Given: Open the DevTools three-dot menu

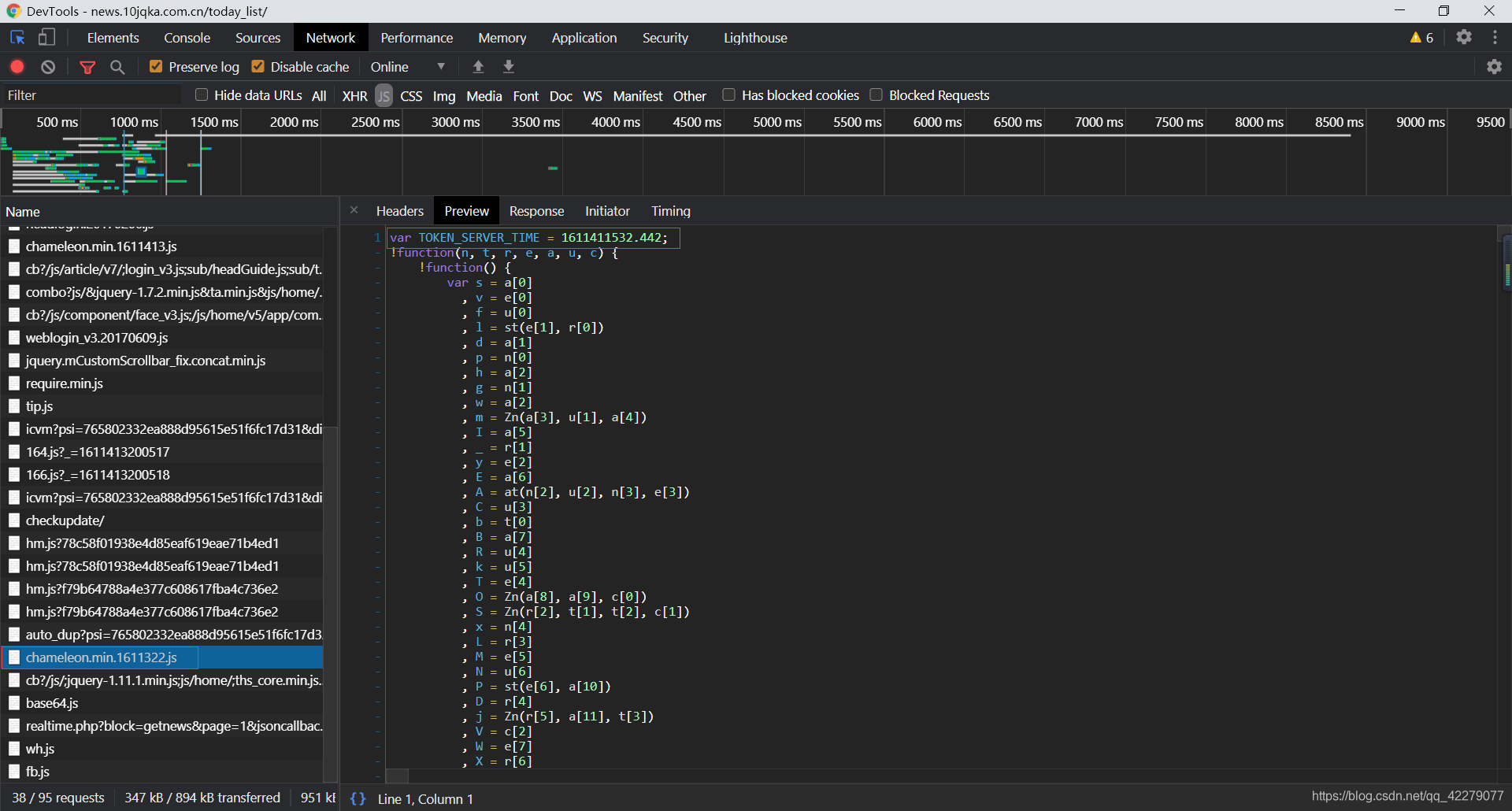Looking at the screenshot, I should tap(1495, 37).
